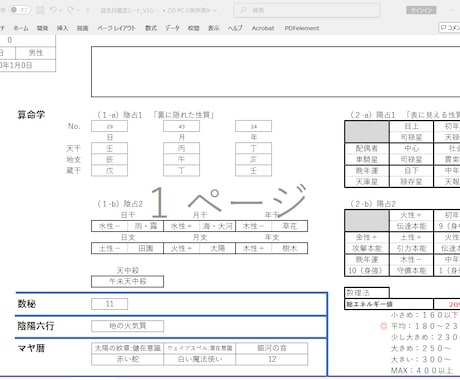Viewport: 460px width, 380px height.
Task: Select the 草花 cell
Action: click(290, 226)
